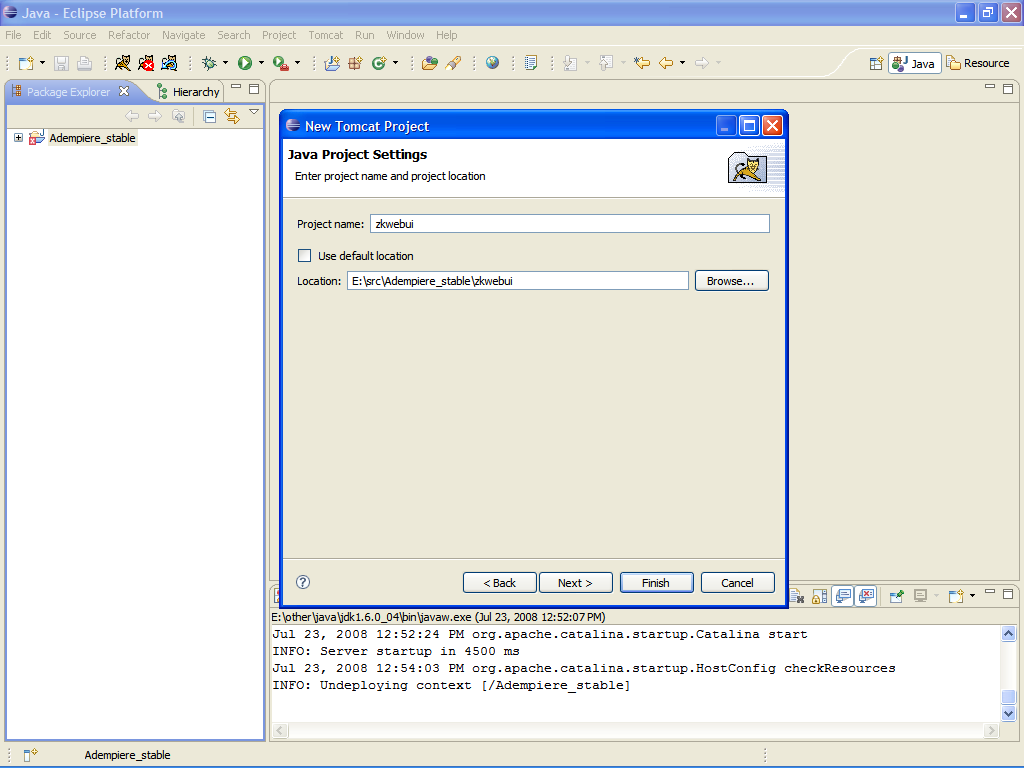This screenshot has height=768, width=1024.
Task: Click the help question mark in dialog
Action: coord(303,582)
